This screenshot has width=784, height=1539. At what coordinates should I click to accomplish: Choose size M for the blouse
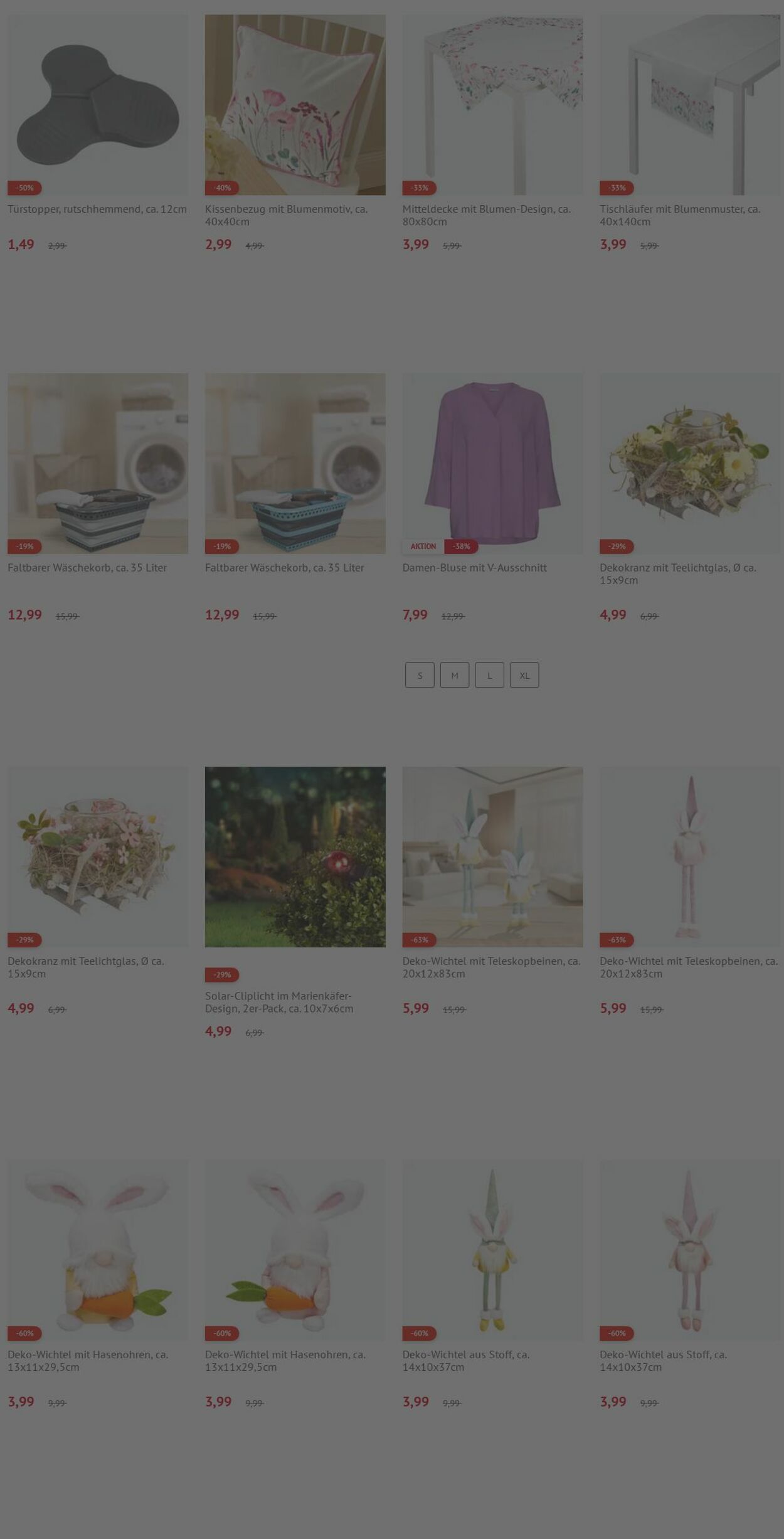[455, 675]
